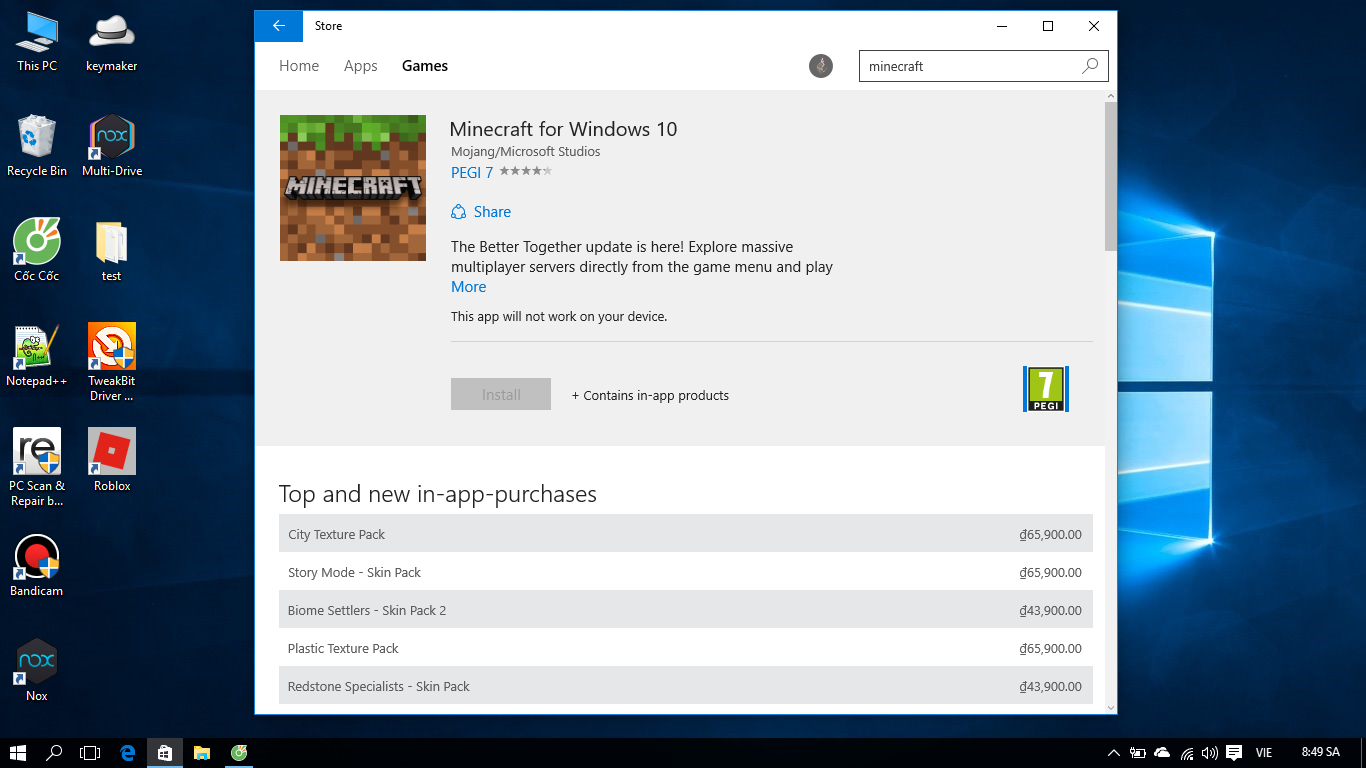
Task: Maximize the Store window
Action: click(x=1048, y=26)
